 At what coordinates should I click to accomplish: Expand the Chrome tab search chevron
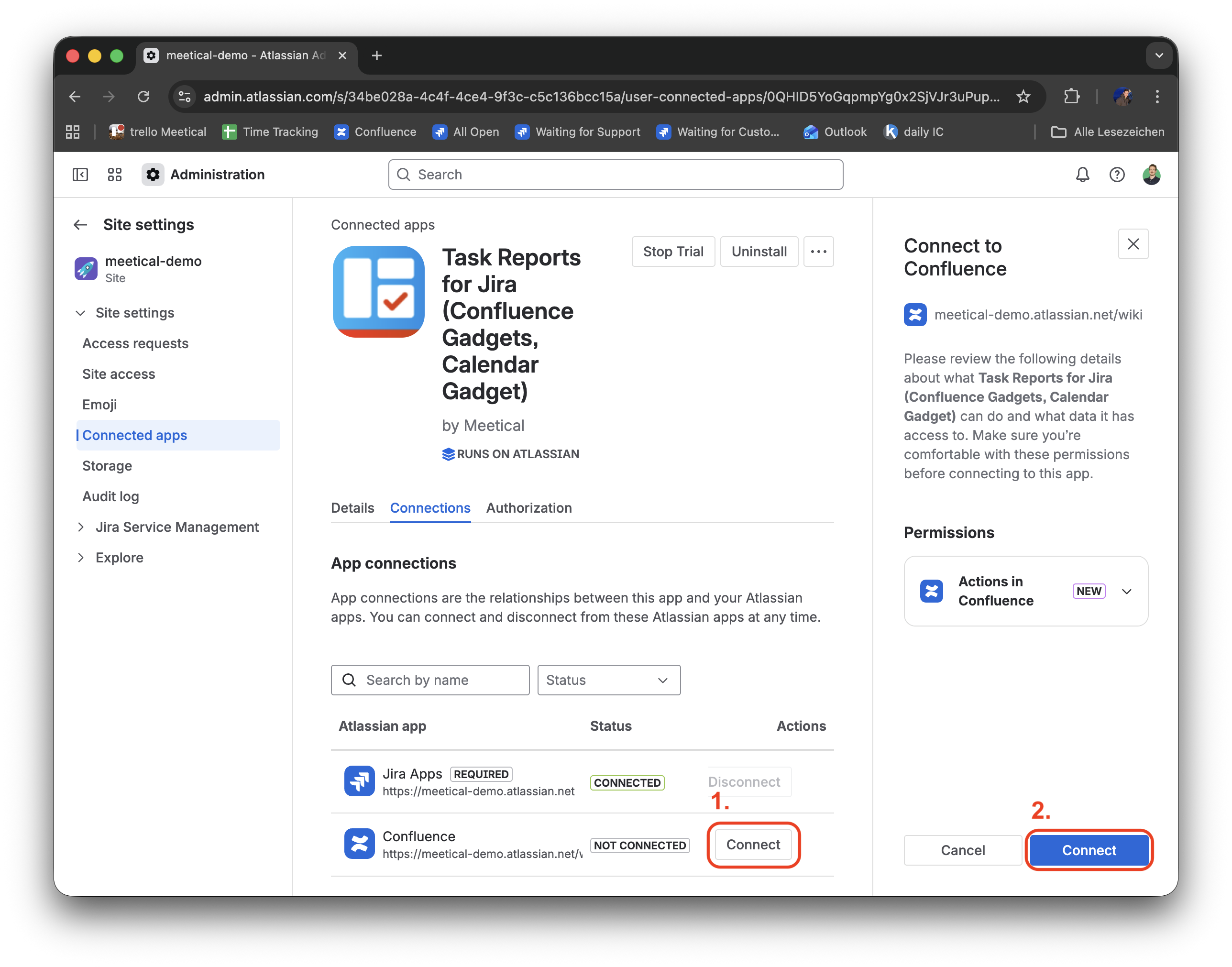(1159, 55)
